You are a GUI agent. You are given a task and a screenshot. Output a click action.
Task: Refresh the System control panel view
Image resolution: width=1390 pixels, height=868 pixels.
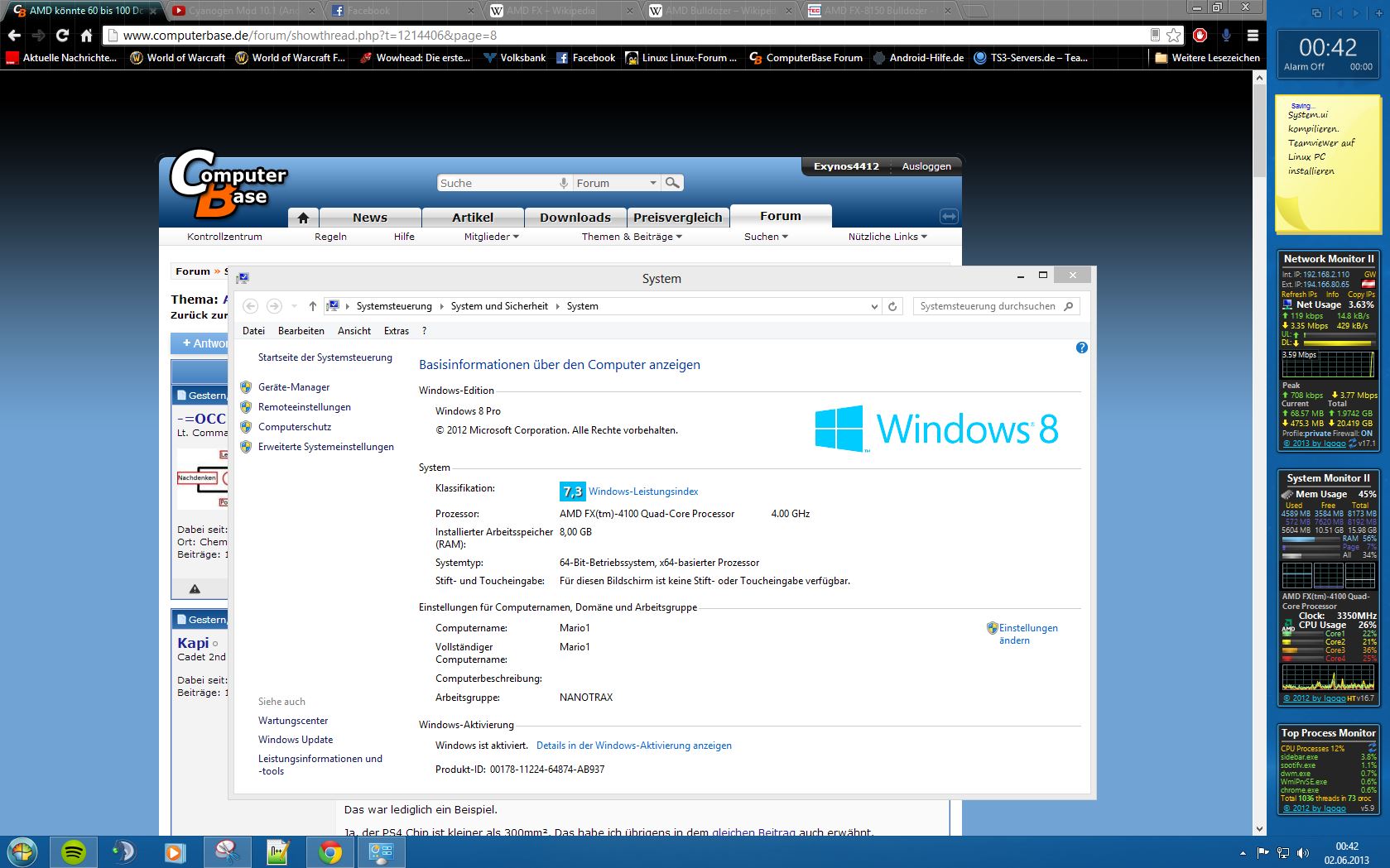(892, 306)
